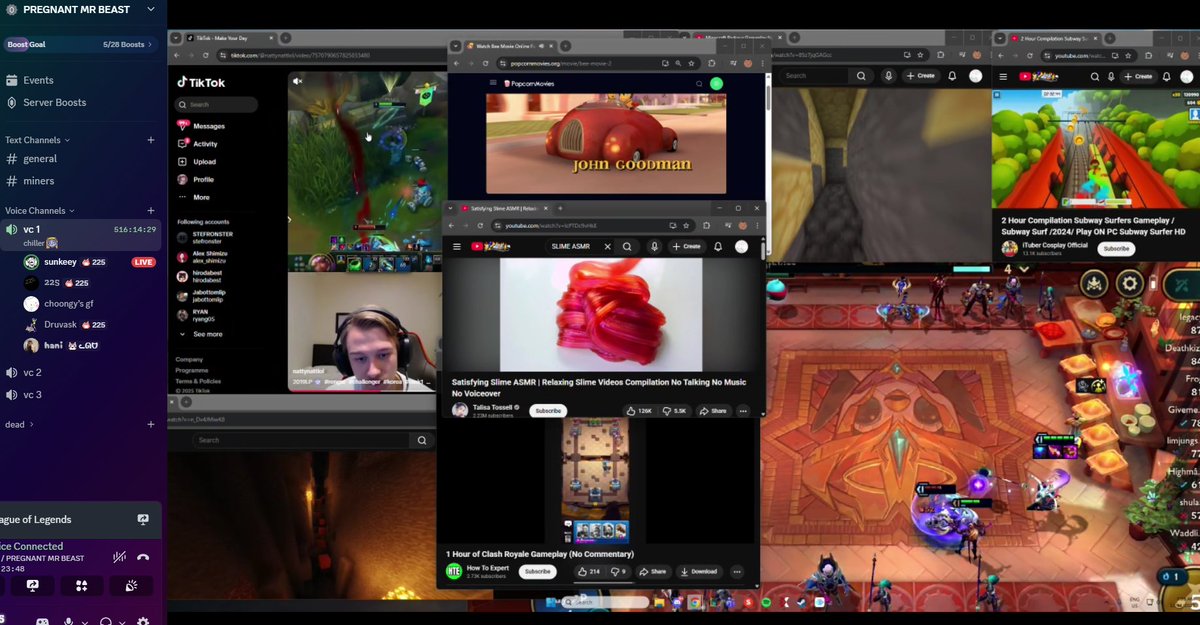The width and height of the screenshot is (1200, 625).
Task: Open headphone output options arrow
Action: 121,622
